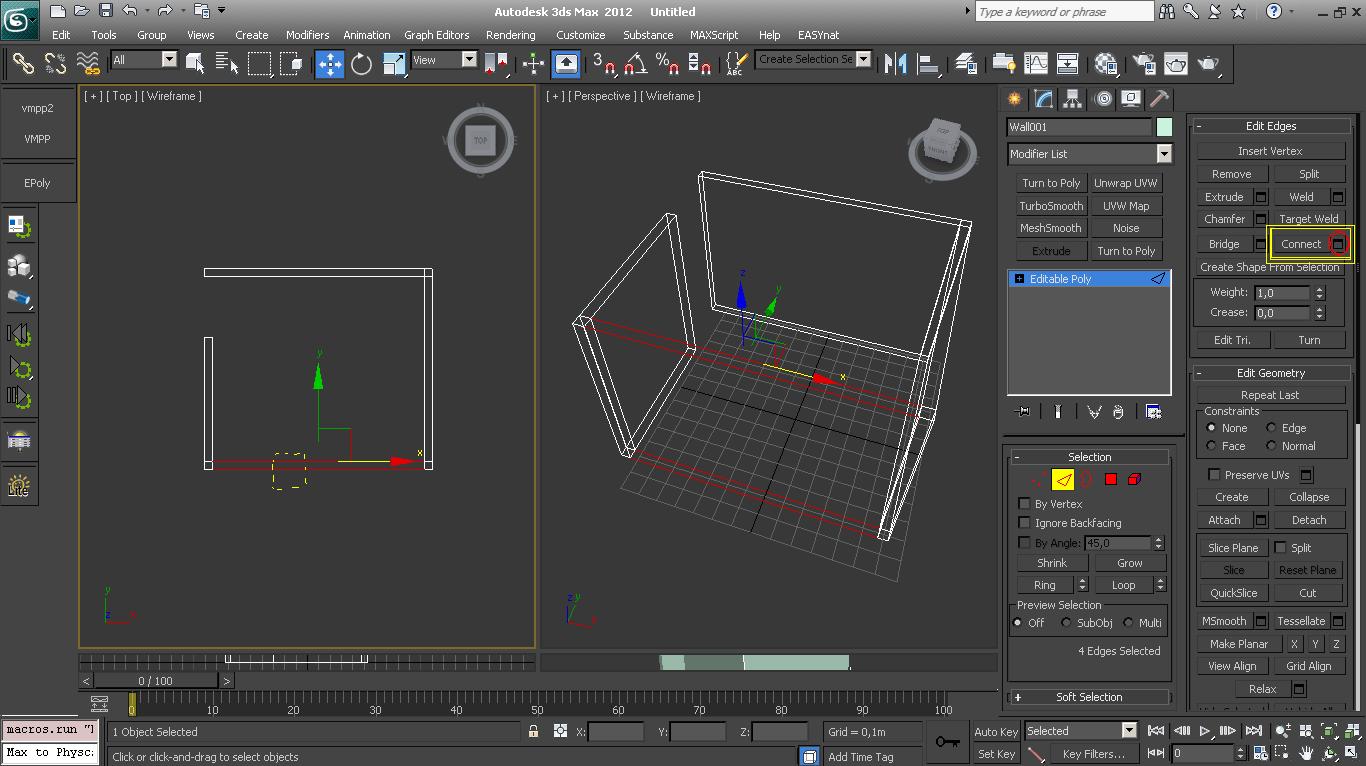Expand the Soft Selection rollout
Image resolution: width=1366 pixels, height=766 pixels.
pos(1088,697)
